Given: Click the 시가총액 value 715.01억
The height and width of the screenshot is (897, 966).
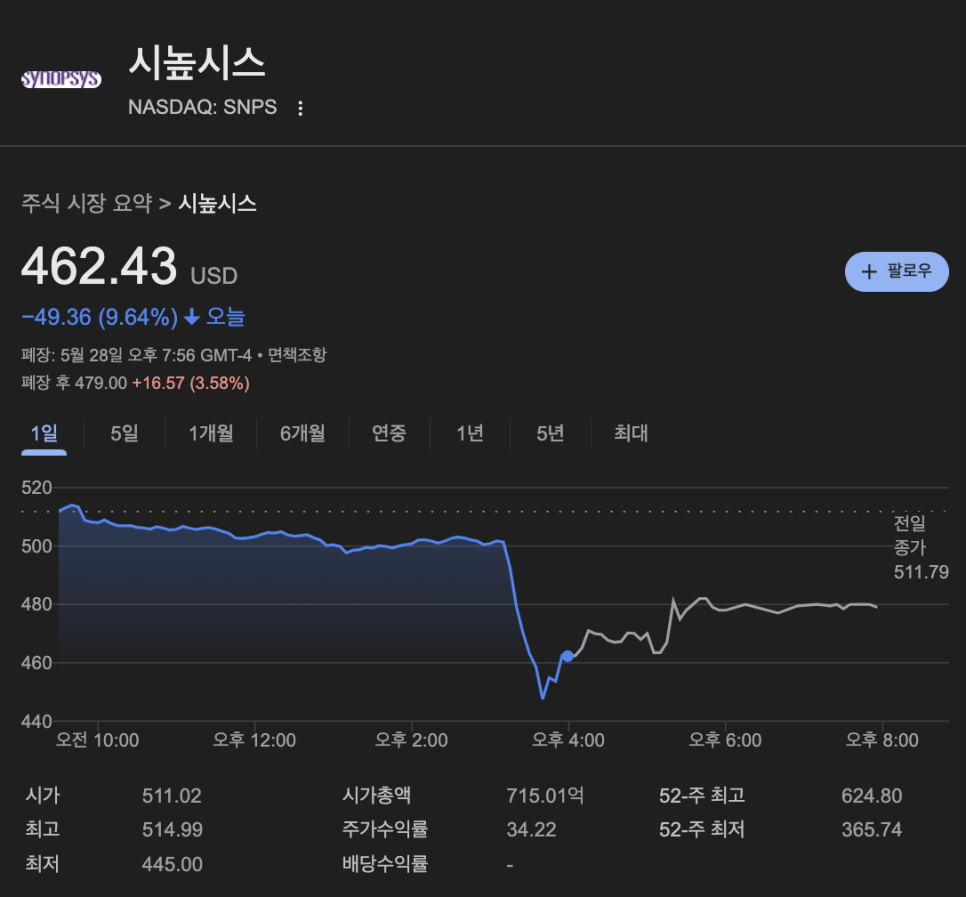Looking at the screenshot, I should 545,796.
